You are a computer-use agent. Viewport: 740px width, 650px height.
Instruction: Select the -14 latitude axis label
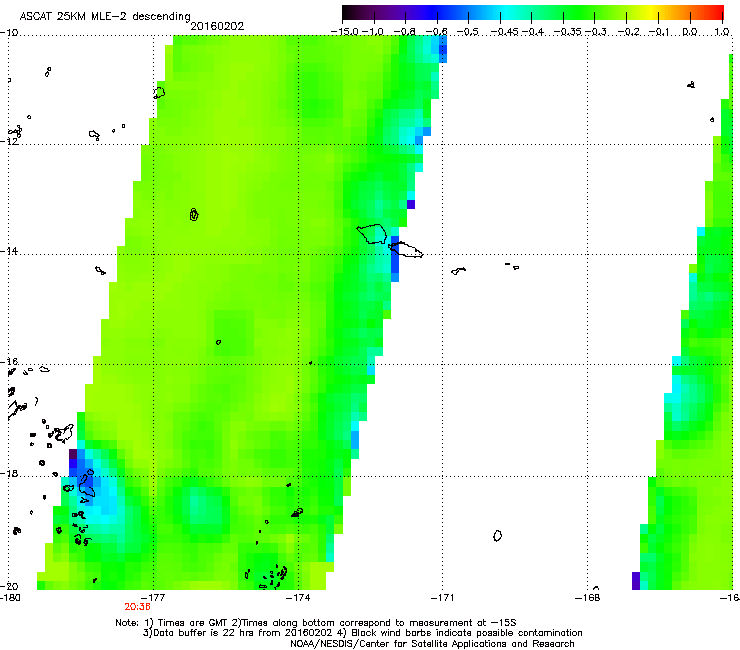click(9, 251)
